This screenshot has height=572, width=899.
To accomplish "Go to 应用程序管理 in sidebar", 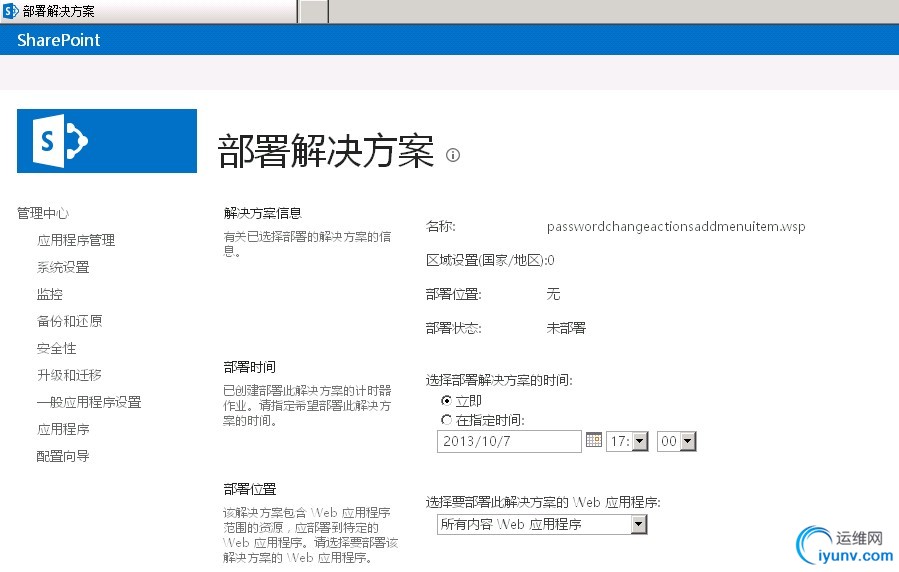I will [x=76, y=240].
